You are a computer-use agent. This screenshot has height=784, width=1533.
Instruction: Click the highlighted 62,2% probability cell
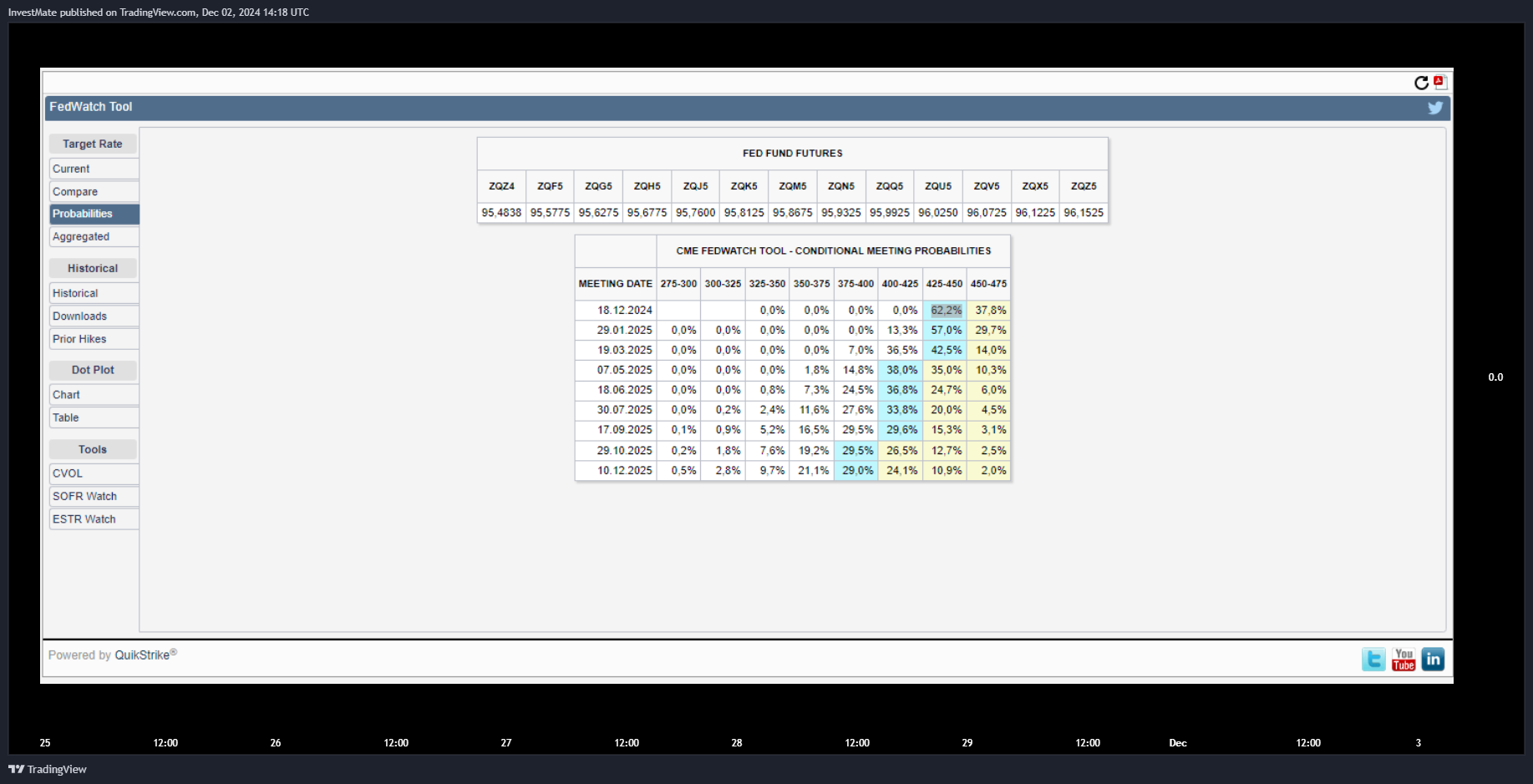pos(946,311)
